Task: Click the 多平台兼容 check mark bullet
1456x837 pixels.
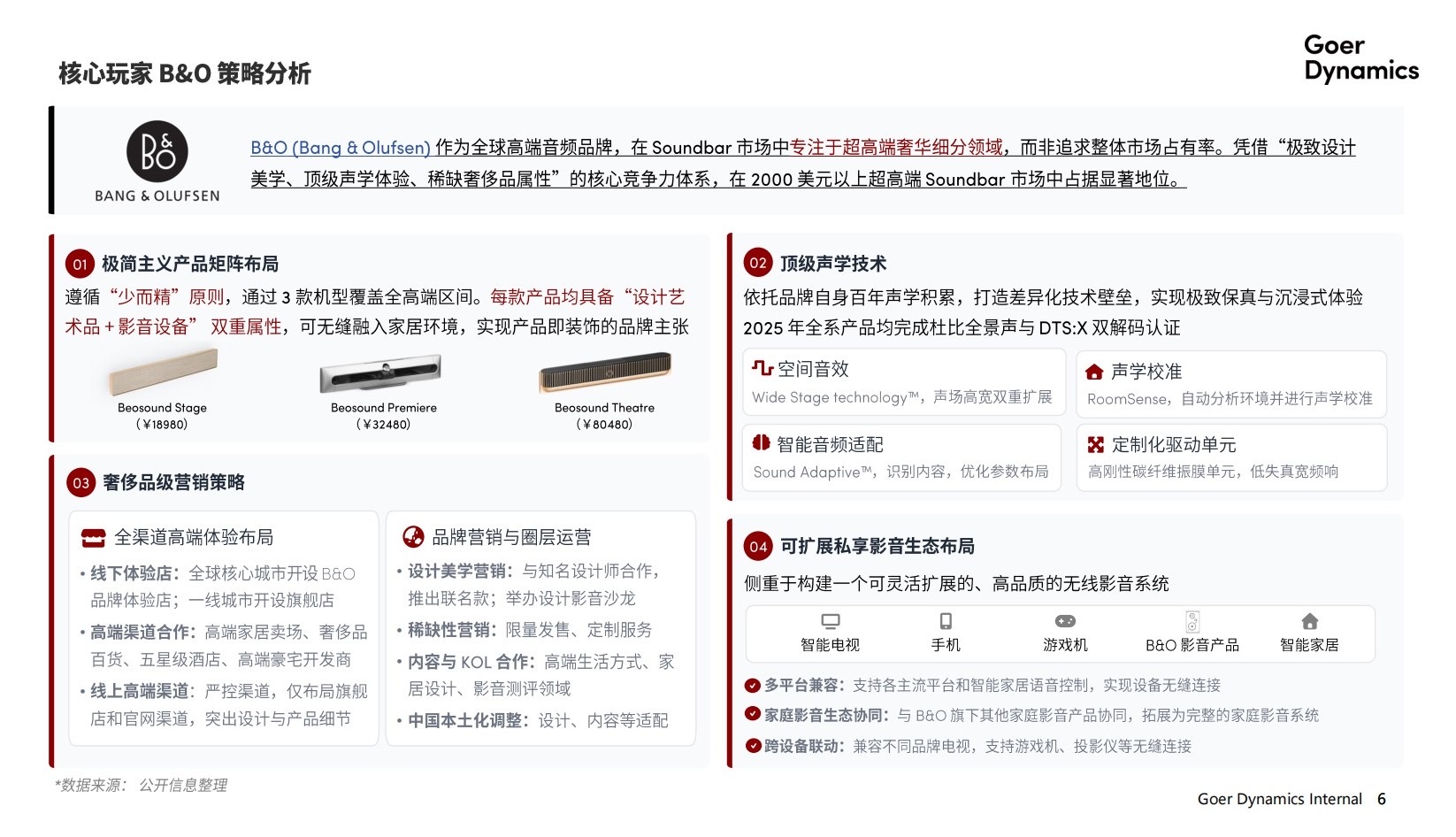Action: click(753, 685)
